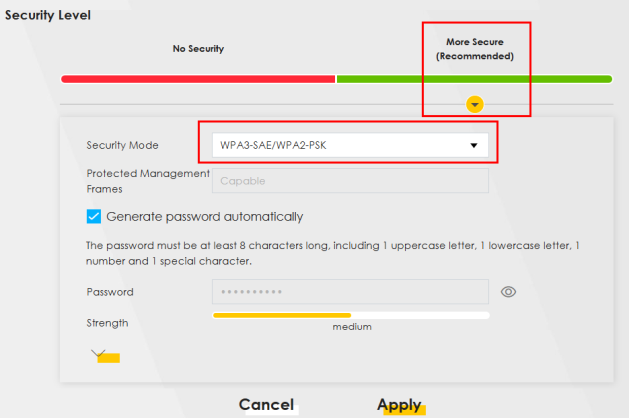Uncheck Generate password automatically checkbox

coord(94,216)
